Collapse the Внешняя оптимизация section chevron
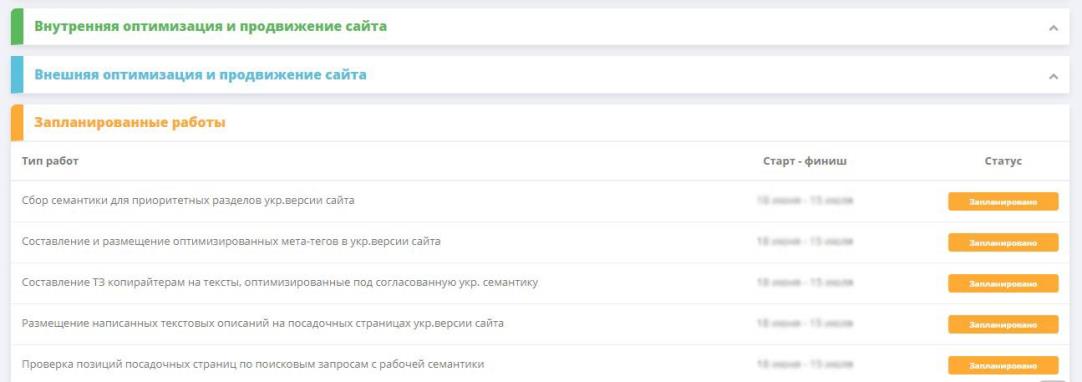The height and width of the screenshot is (382, 1082). tap(1053, 77)
